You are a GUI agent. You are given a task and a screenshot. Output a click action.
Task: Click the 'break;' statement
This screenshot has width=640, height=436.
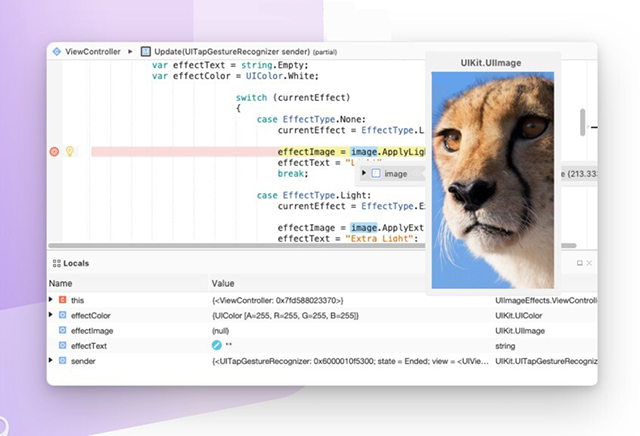click(x=293, y=174)
